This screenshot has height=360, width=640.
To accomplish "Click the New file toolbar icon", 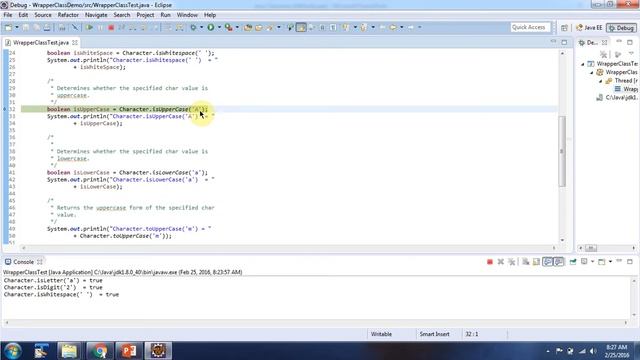I will point(8,27).
